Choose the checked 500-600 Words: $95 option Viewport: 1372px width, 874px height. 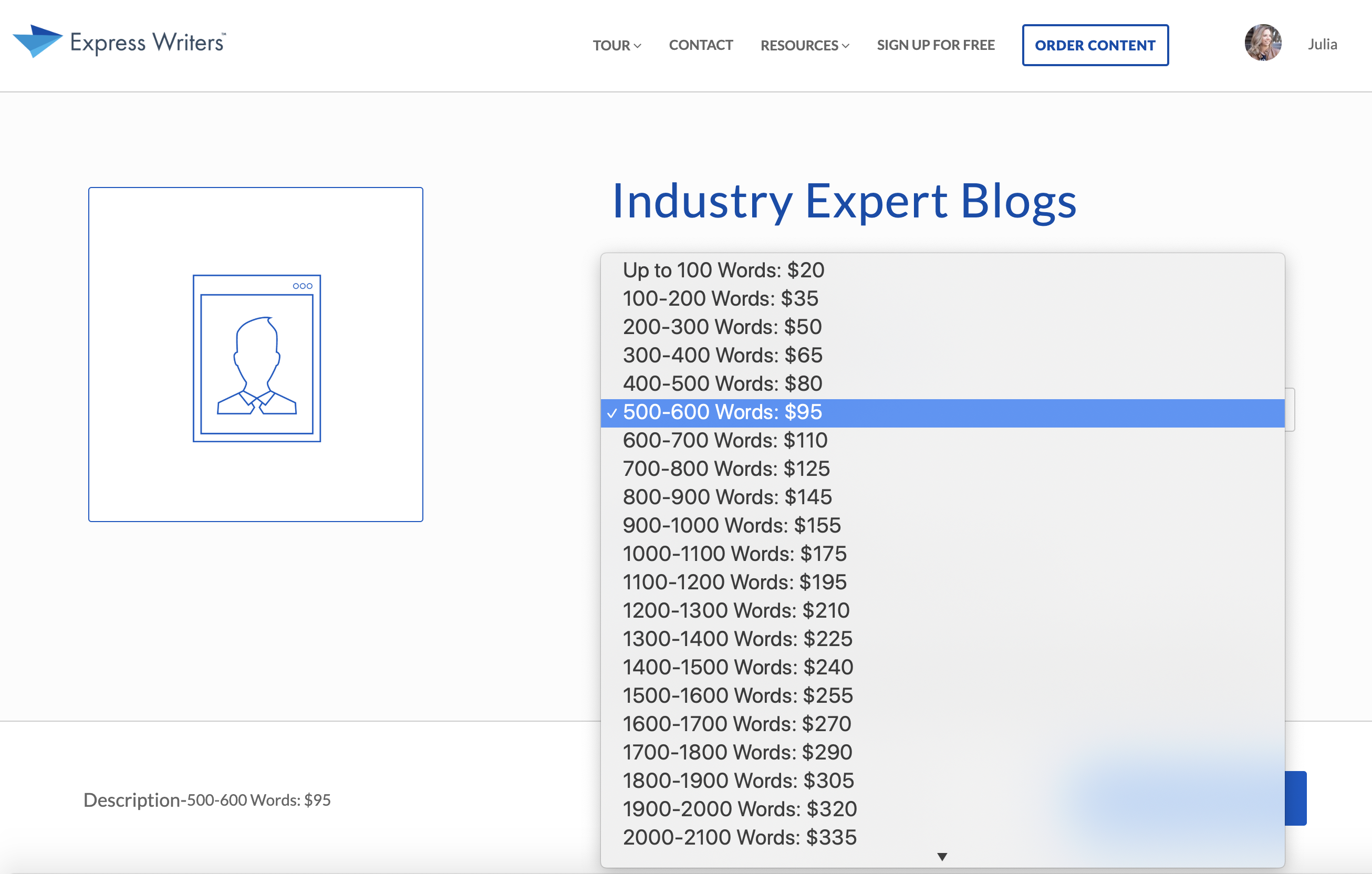pos(942,412)
